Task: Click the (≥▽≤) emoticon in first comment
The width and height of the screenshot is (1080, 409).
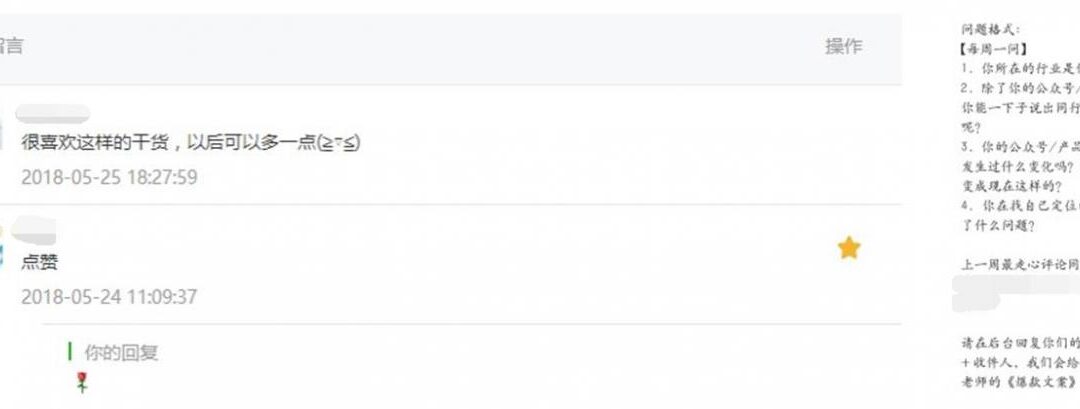Action: pos(340,143)
